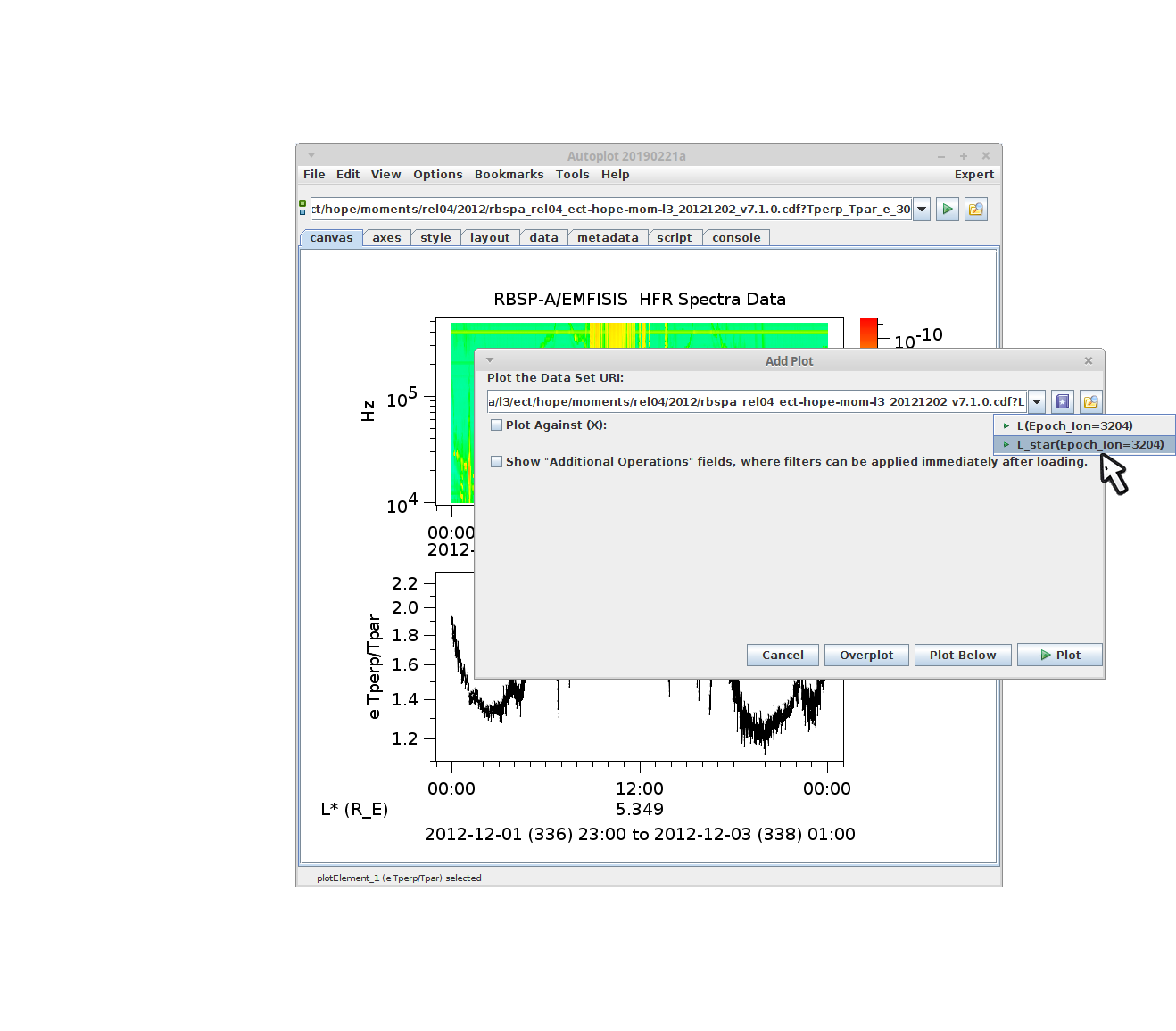Open the file inspector icon in the main window
Image resolution: width=1176 pixels, height=1031 pixels.
(975, 210)
